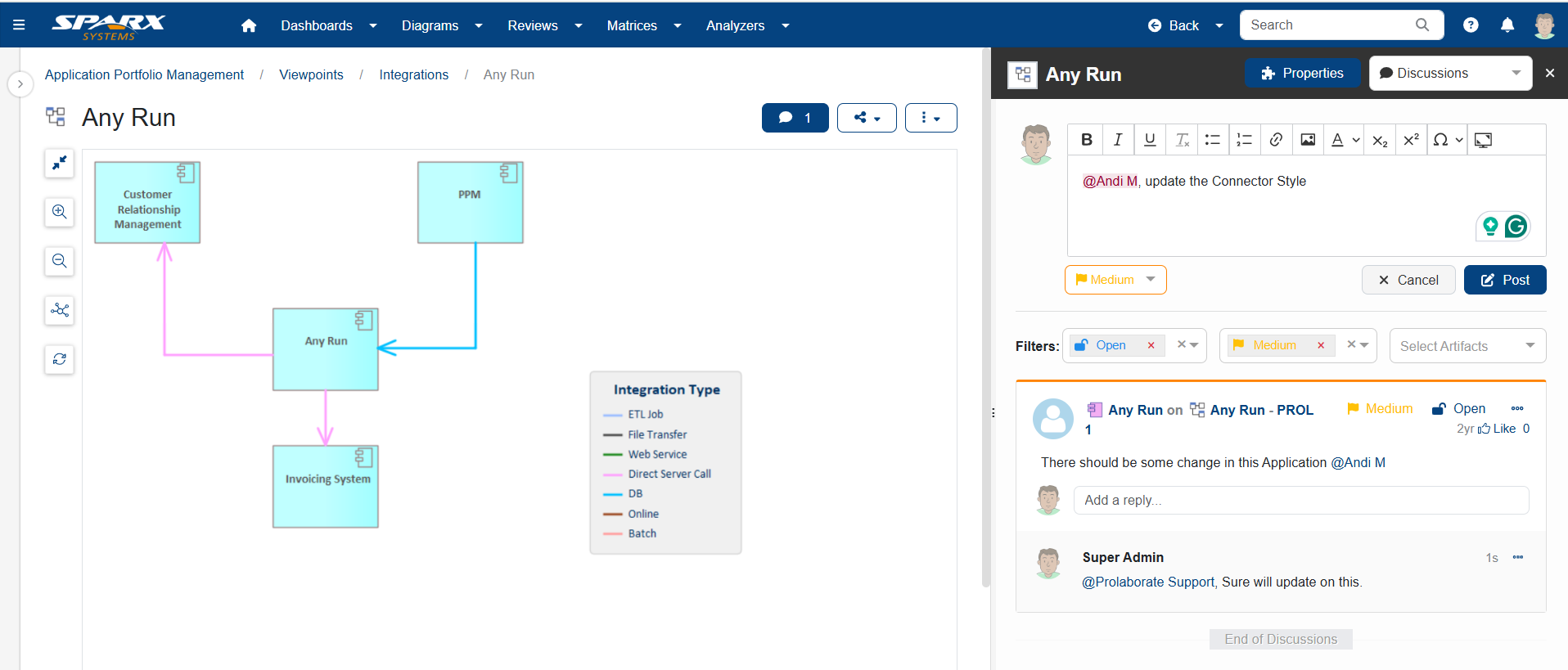Open options menu on Super Admin reply
Viewport: 1568px width, 670px height.
pyautogui.click(x=1518, y=557)
